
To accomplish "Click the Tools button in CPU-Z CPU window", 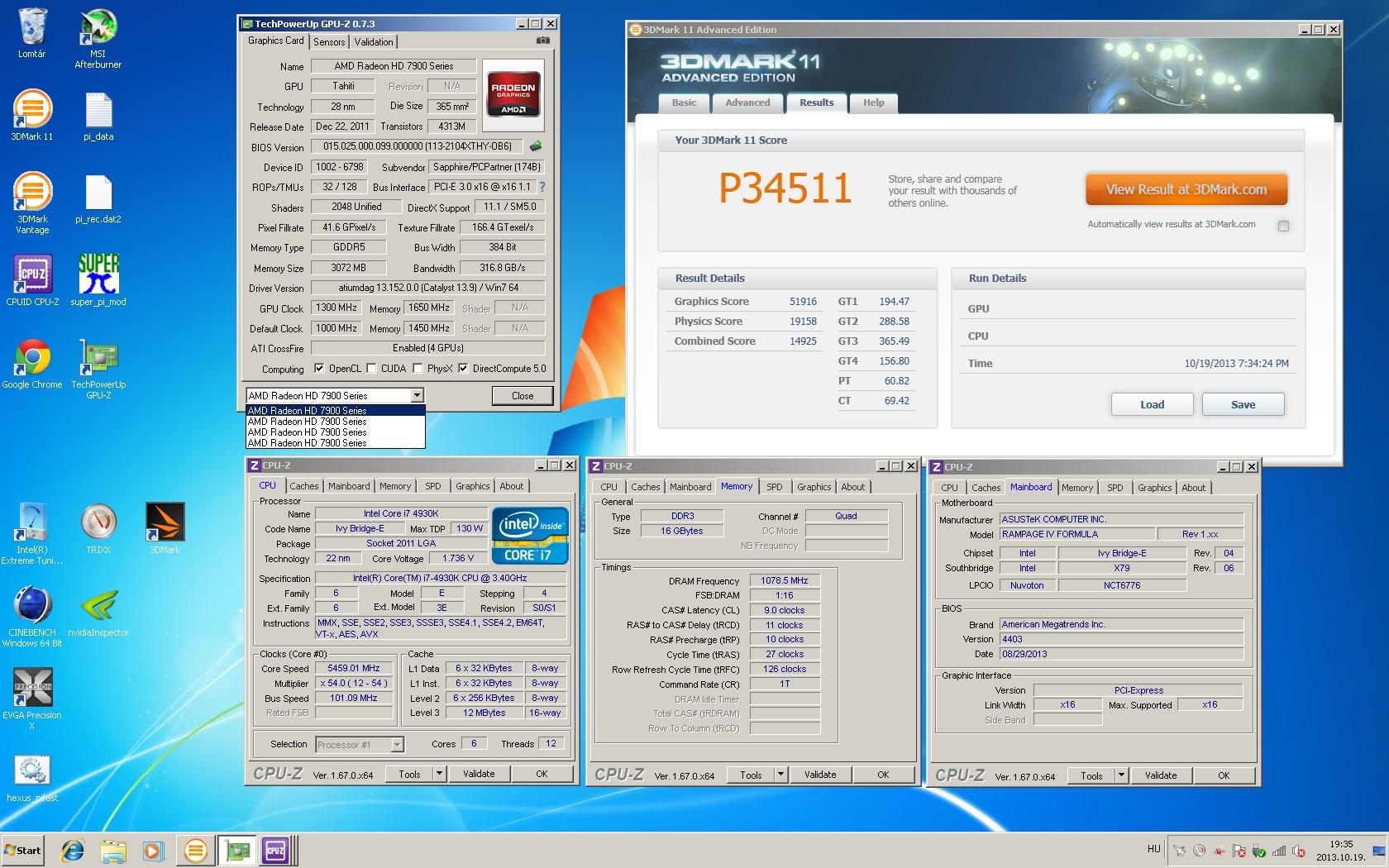I will coord(409,774).
